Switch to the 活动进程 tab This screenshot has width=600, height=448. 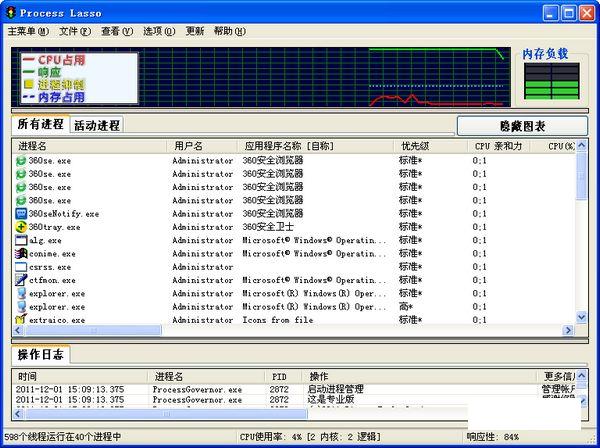97,126
